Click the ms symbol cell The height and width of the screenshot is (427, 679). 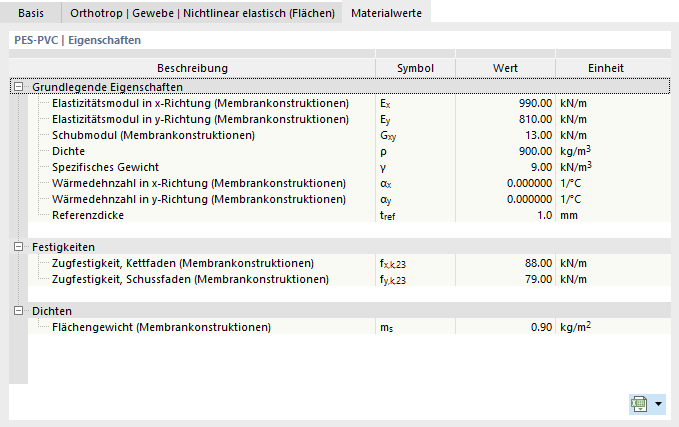coord(415,327)
